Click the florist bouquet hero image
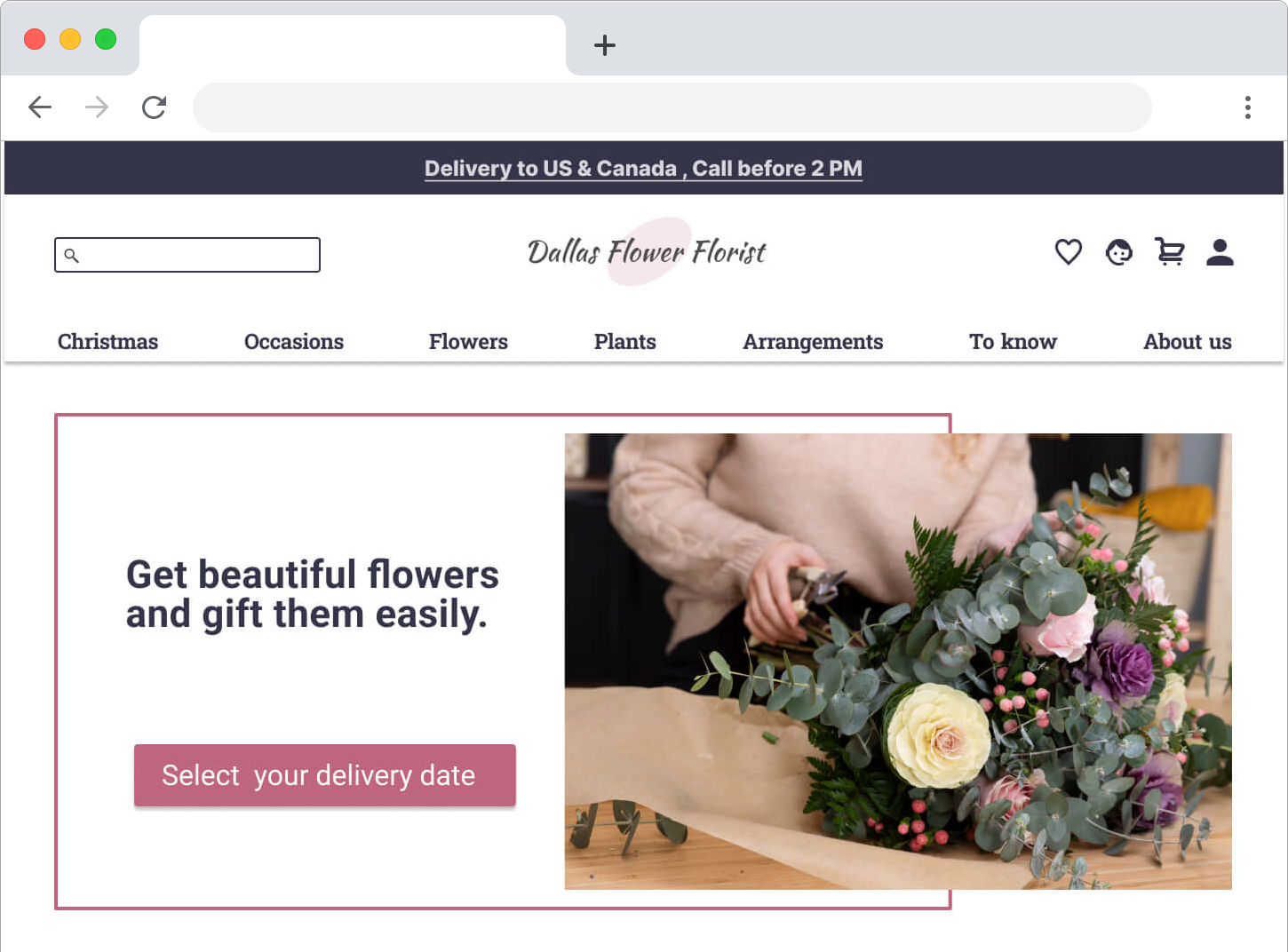 coord(898,662)
